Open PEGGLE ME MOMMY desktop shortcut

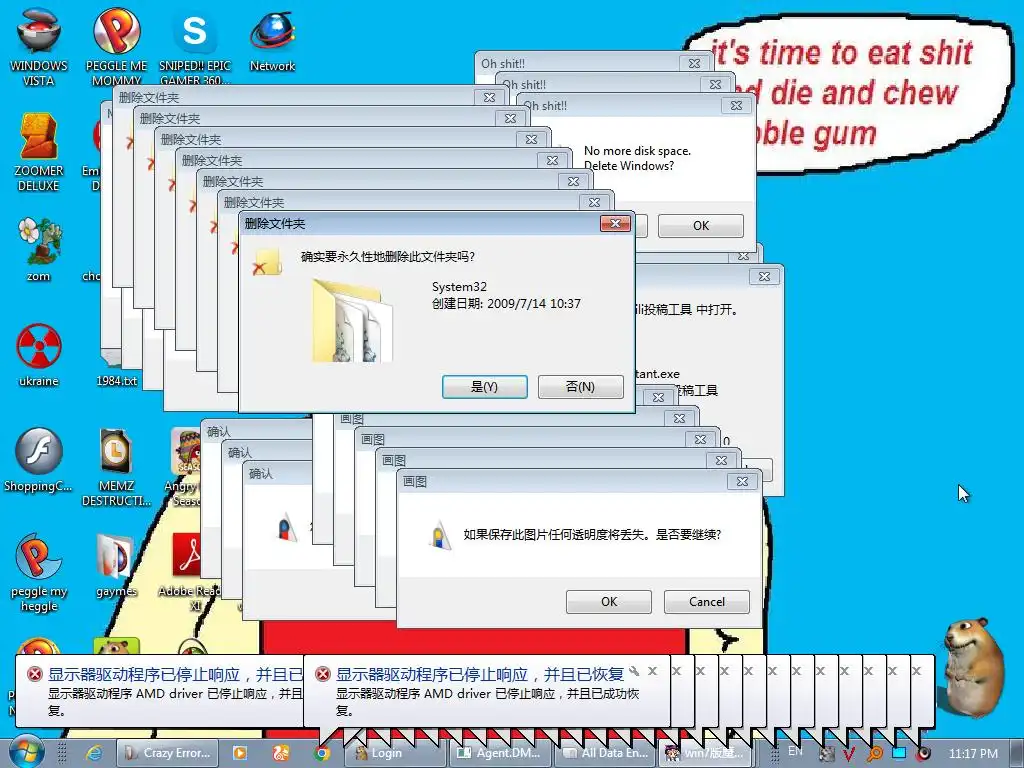pyautogui.click(x=116, y=46)
